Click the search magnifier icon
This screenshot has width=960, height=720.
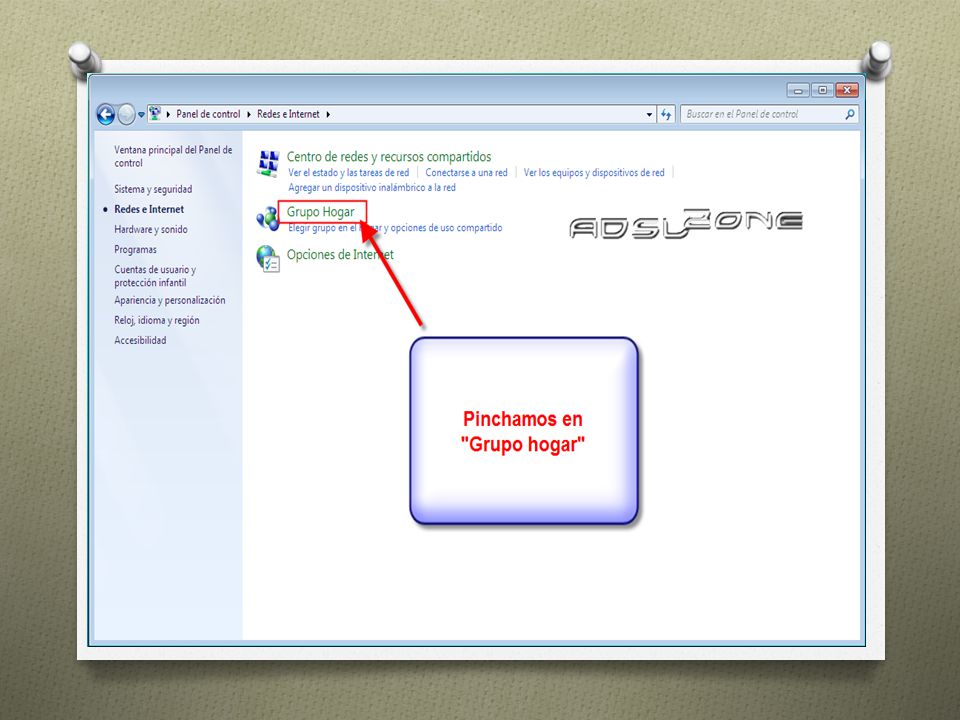click(x=850, y=114)
